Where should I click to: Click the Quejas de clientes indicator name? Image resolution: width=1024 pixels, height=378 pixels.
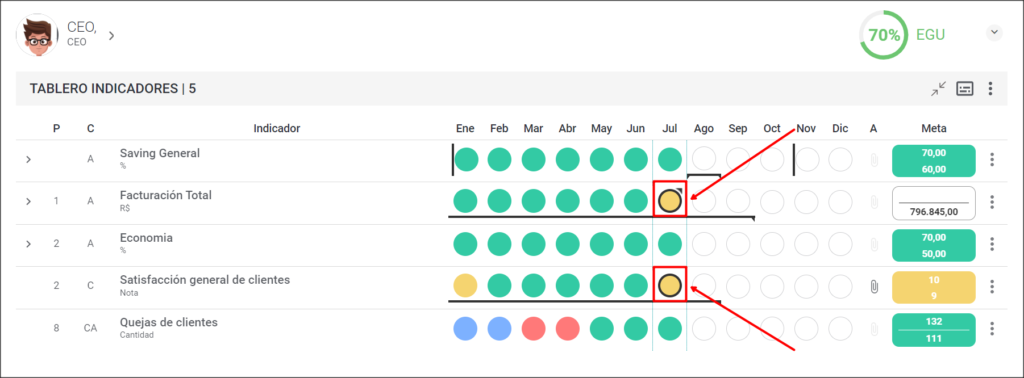[x=168, y=322]
